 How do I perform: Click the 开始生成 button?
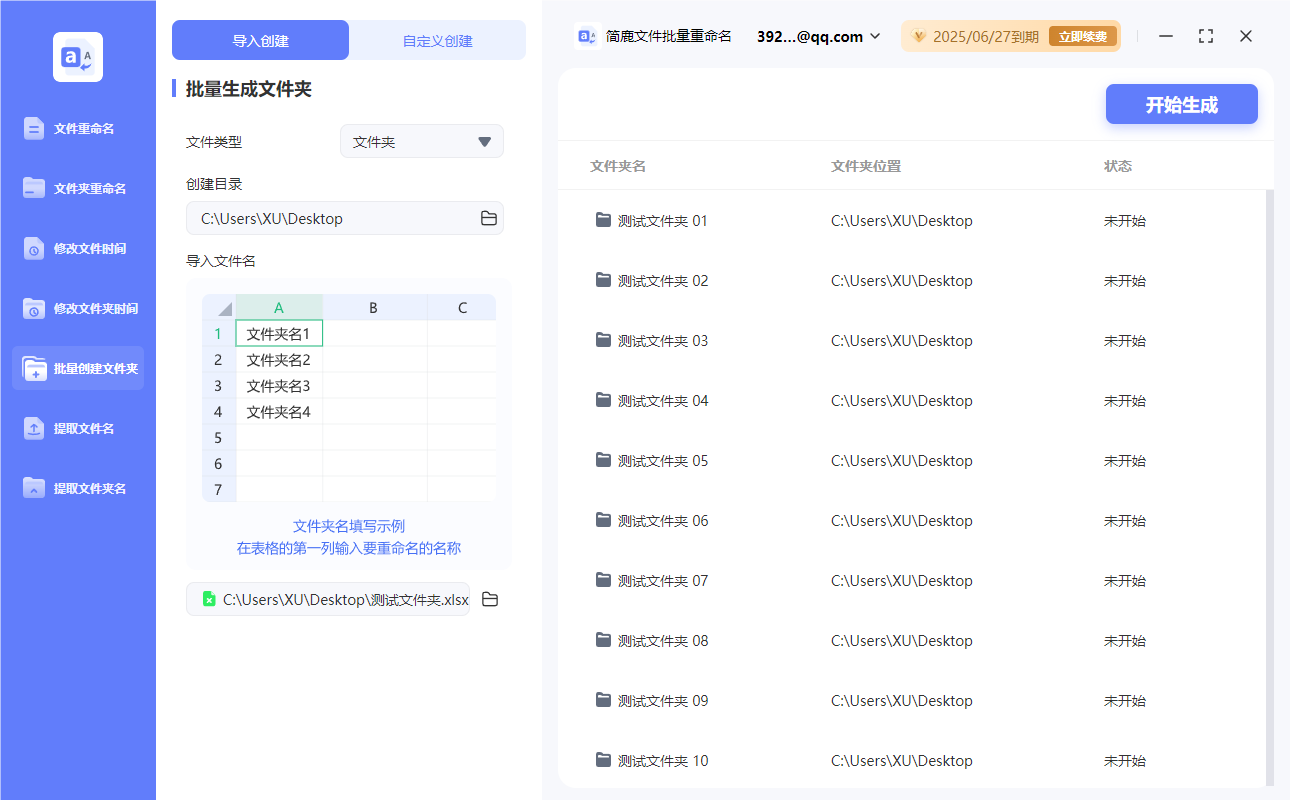point(1181,105)
